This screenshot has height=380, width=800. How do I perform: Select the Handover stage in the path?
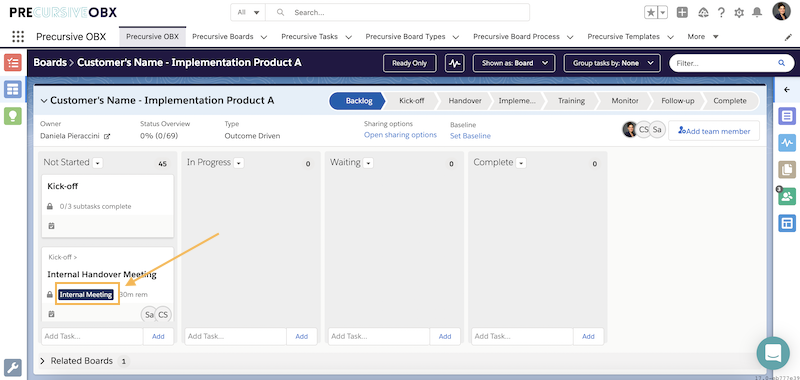pyautogui.click(x=465, y=101)
